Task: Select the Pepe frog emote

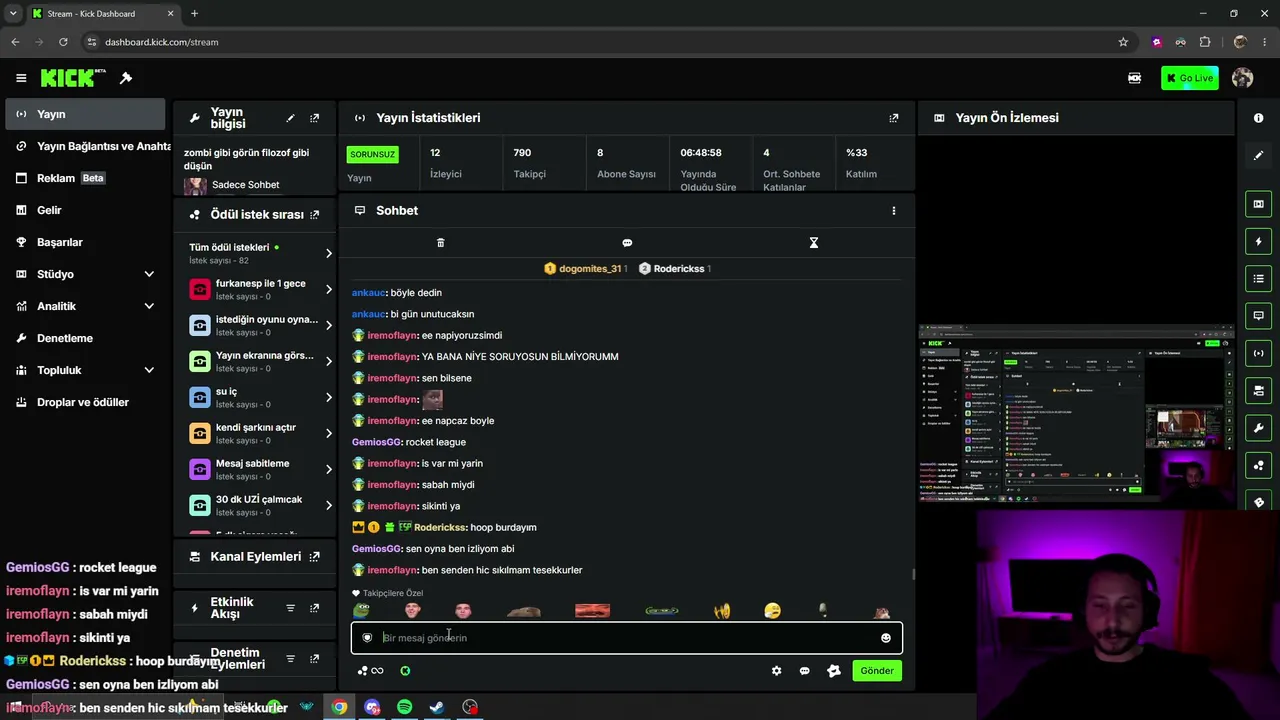Action: (362, 610)
